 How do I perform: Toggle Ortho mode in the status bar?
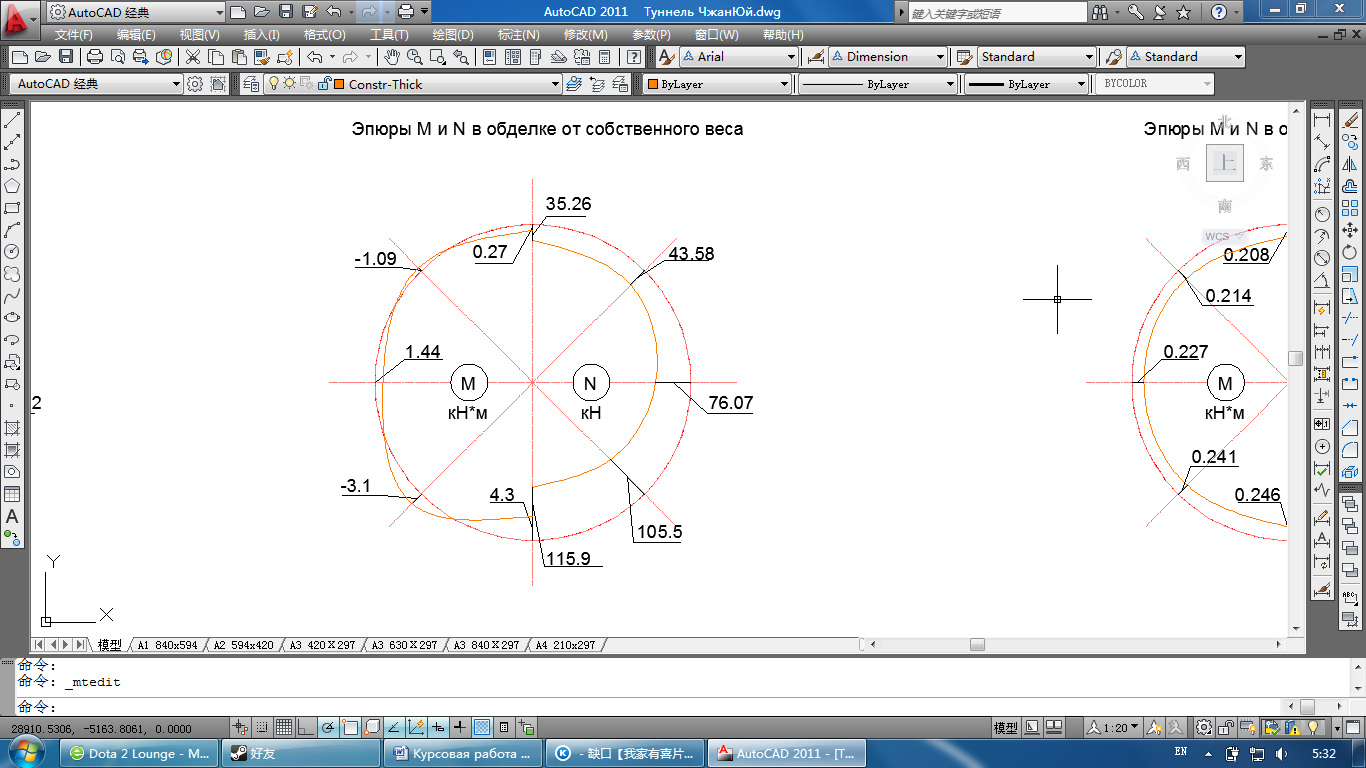tap(305, 727)
